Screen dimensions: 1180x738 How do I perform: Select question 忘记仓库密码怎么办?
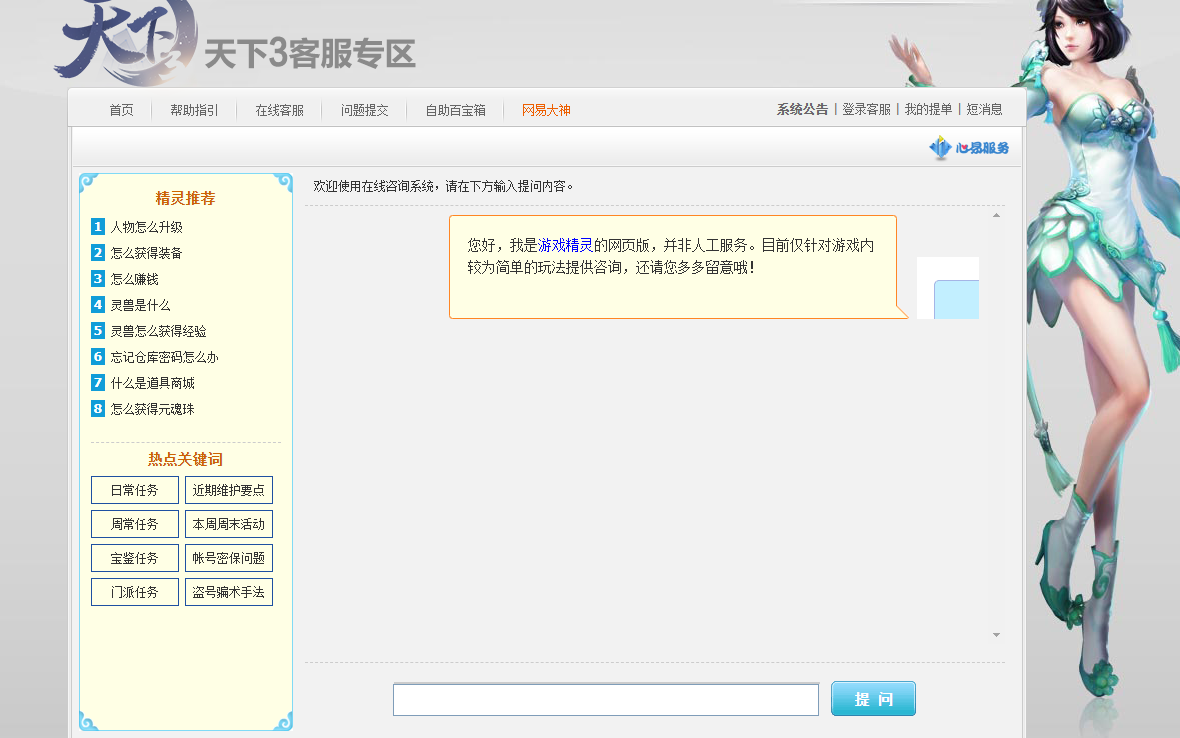point(165,357)
